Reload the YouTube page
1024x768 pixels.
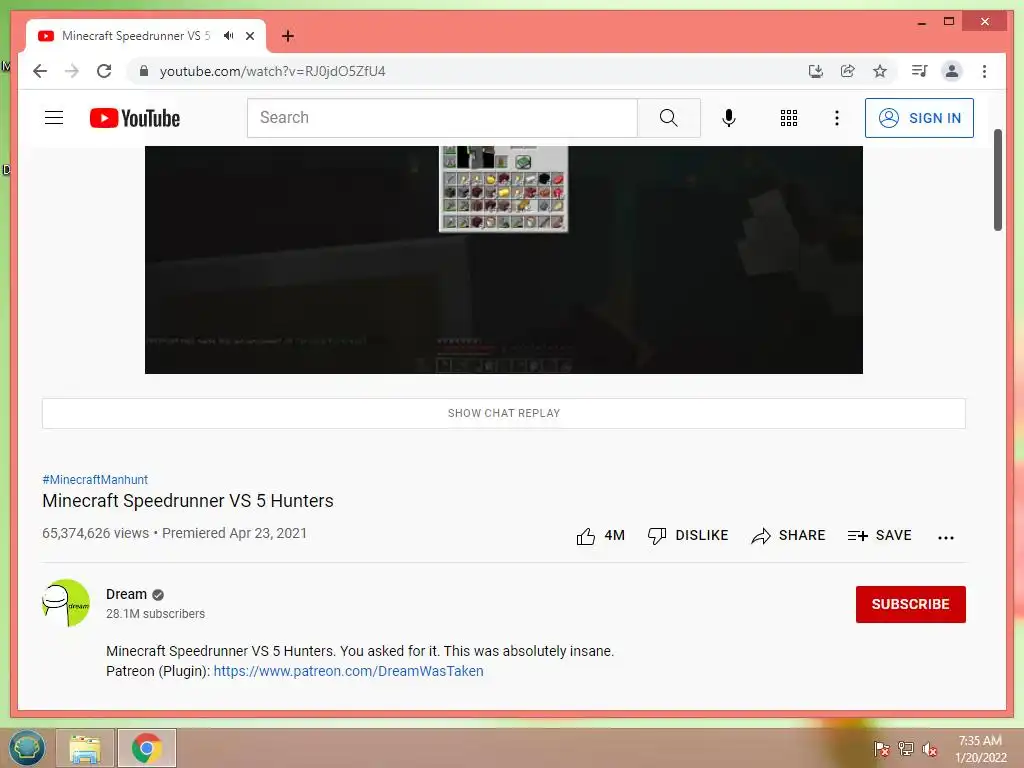point(104,71)
